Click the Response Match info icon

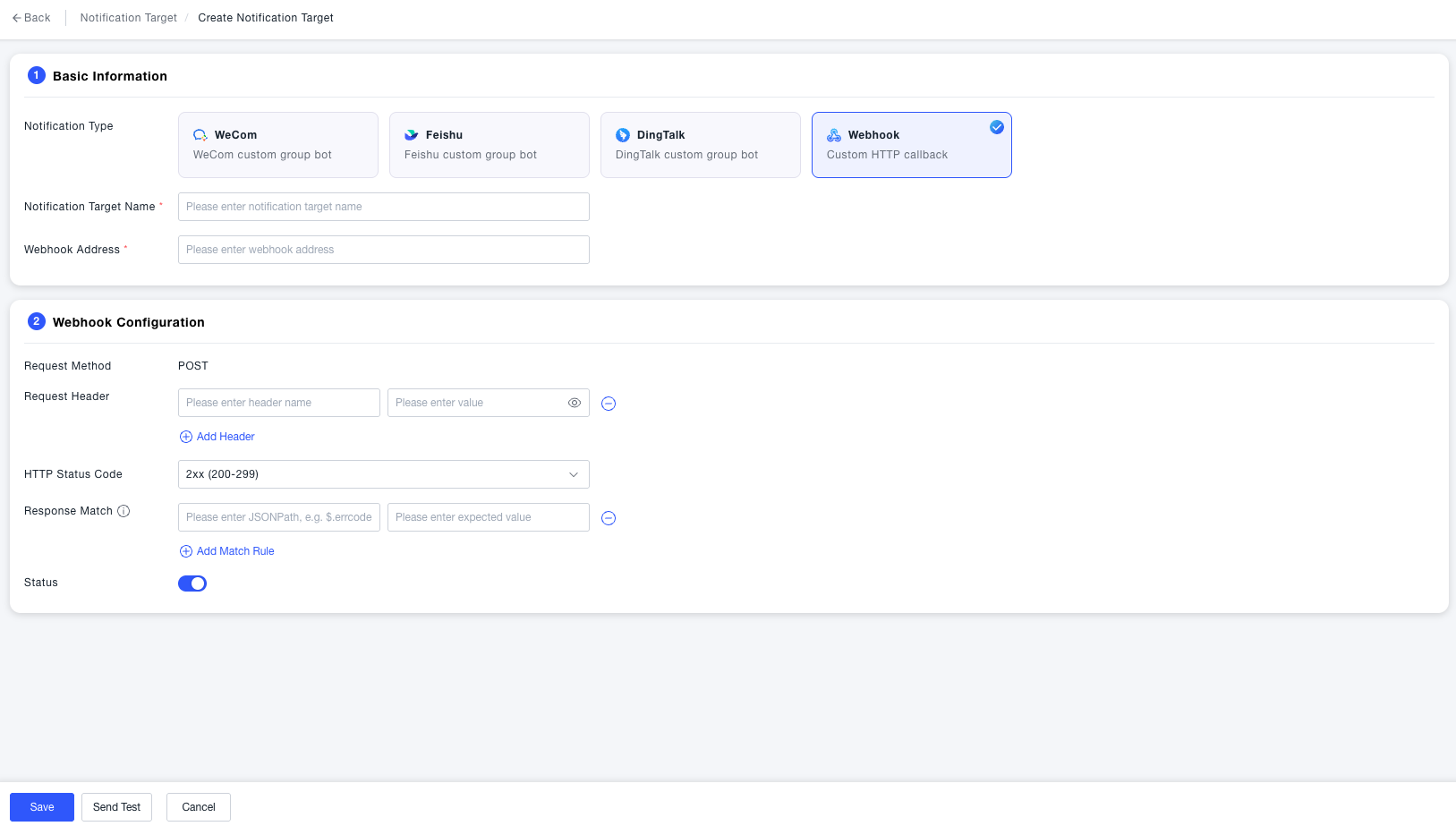pyautogui.click(x=123, y=511)
